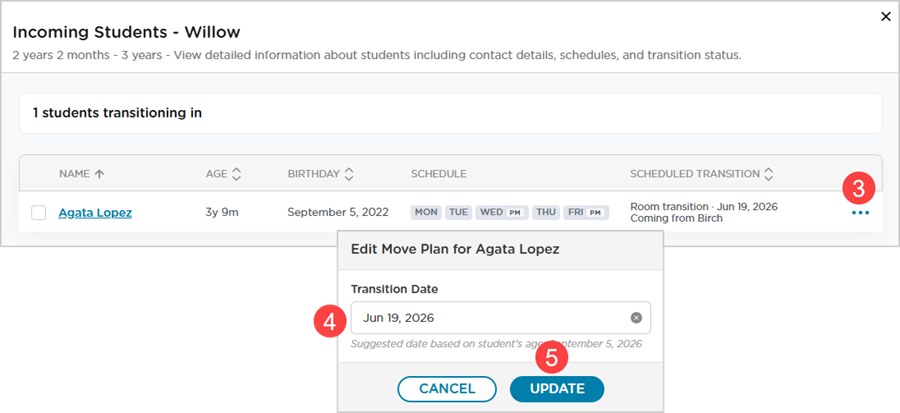Click the SCHEDULE column header
The image size is (900, 413).
(439, 174)
